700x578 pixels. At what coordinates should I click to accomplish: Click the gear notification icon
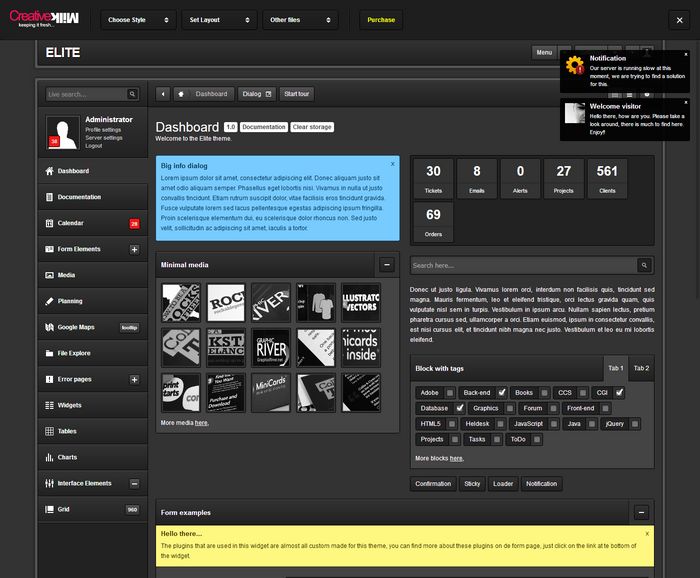click(575, 65)
